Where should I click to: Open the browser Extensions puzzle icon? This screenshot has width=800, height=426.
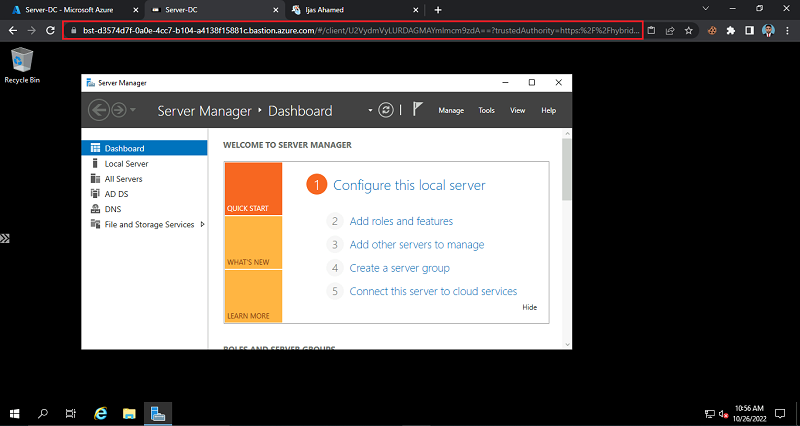731,31
